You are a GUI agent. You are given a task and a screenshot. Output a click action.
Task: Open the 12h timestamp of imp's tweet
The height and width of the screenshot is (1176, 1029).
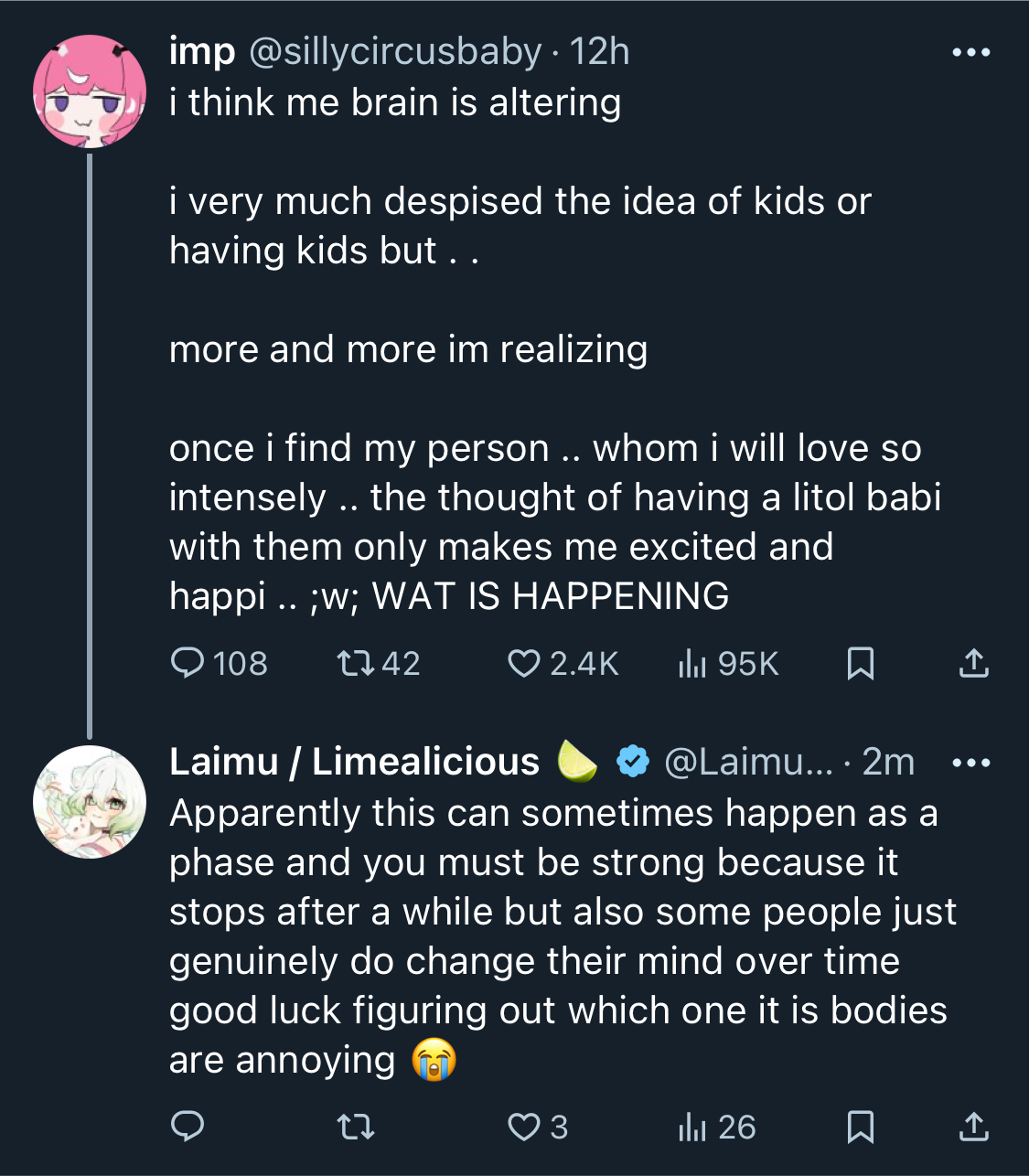(x=600, y=52)
